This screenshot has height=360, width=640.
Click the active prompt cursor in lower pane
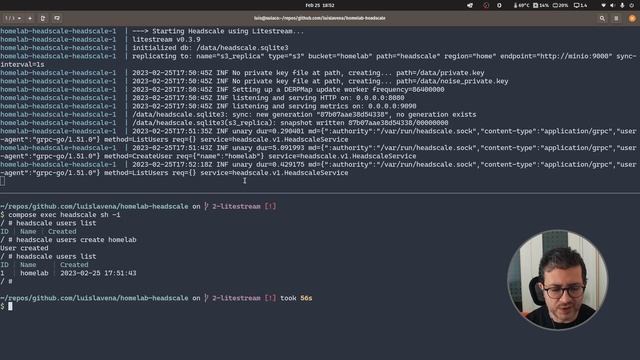[x=10, y=307]
